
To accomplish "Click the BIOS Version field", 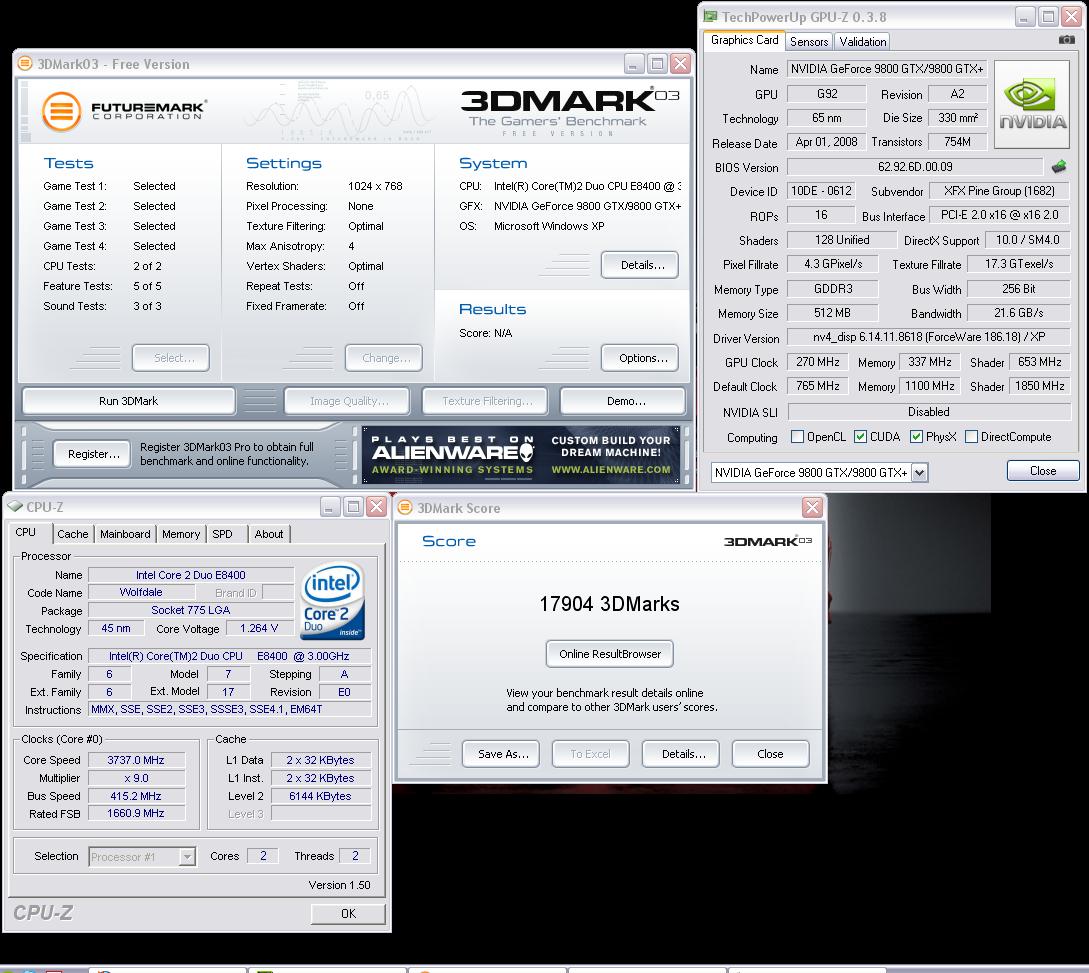I will click(915, 167).
